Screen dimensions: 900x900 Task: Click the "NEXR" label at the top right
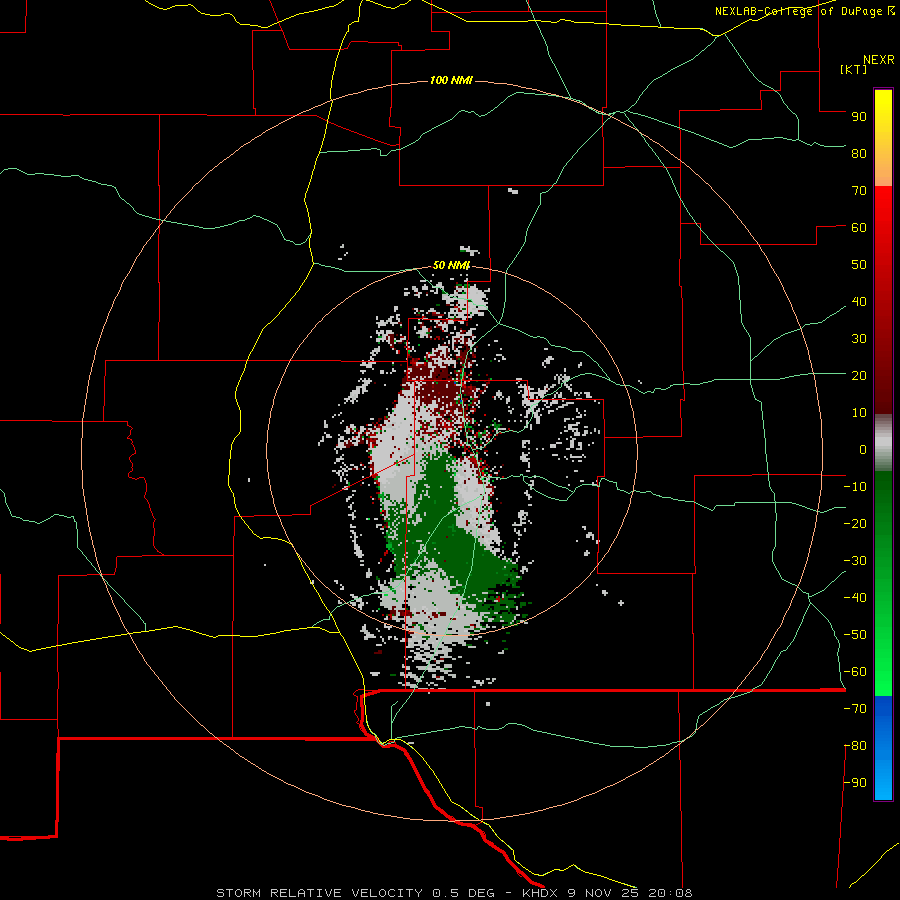coord(879,60)
